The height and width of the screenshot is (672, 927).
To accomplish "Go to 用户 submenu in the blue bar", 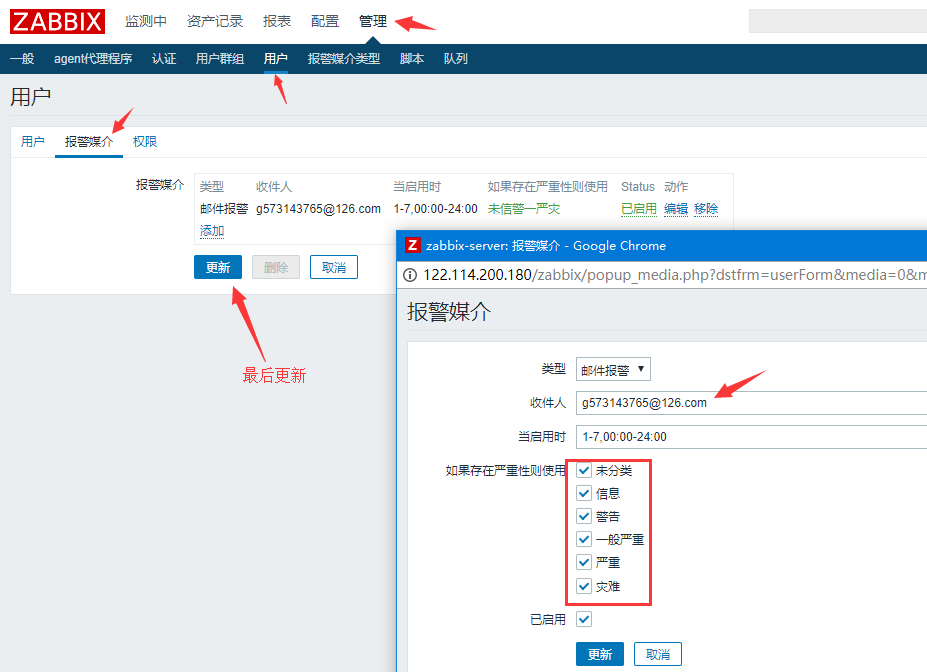I will [x=275, y=59].
